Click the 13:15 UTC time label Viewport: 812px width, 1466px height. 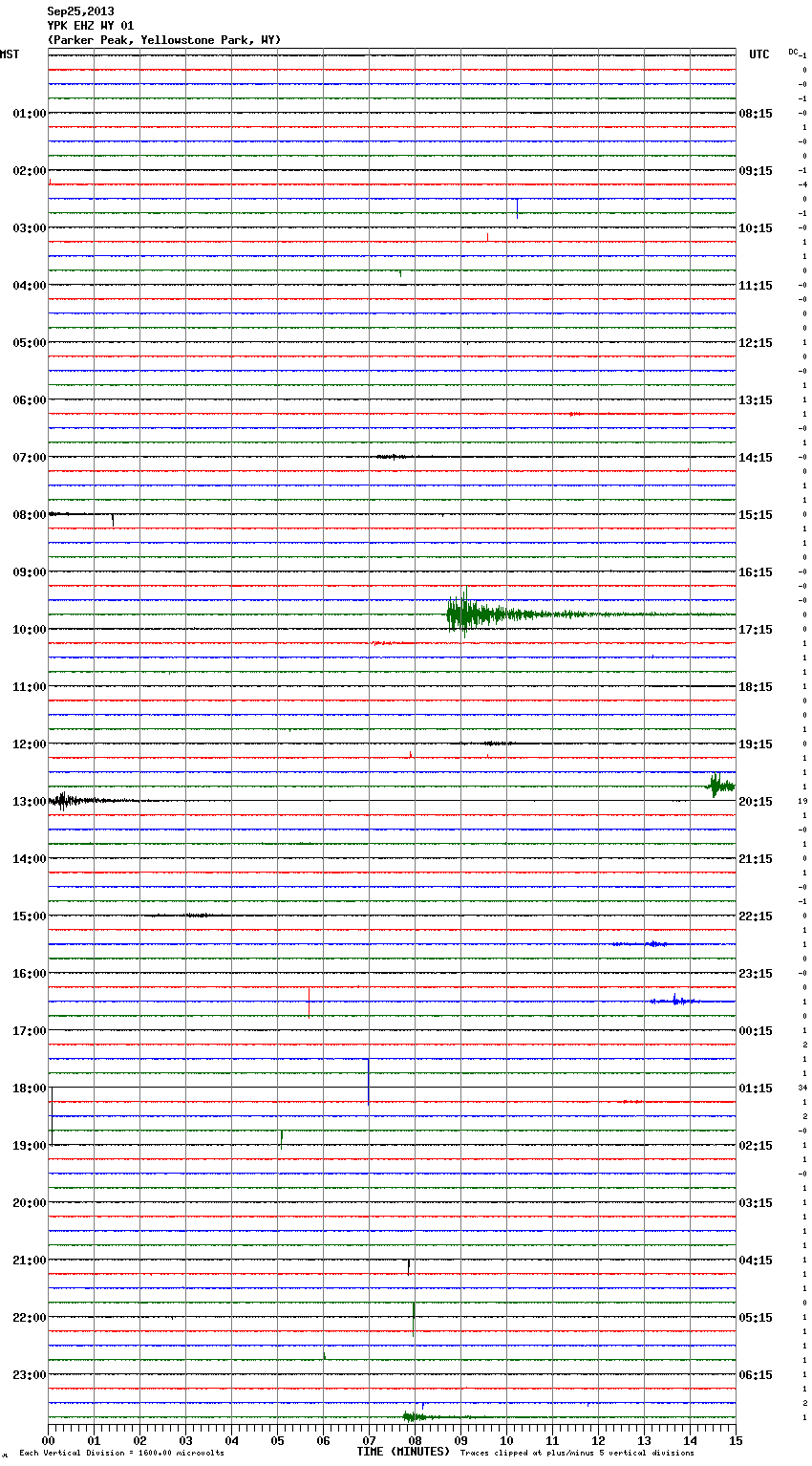[756, 400]
